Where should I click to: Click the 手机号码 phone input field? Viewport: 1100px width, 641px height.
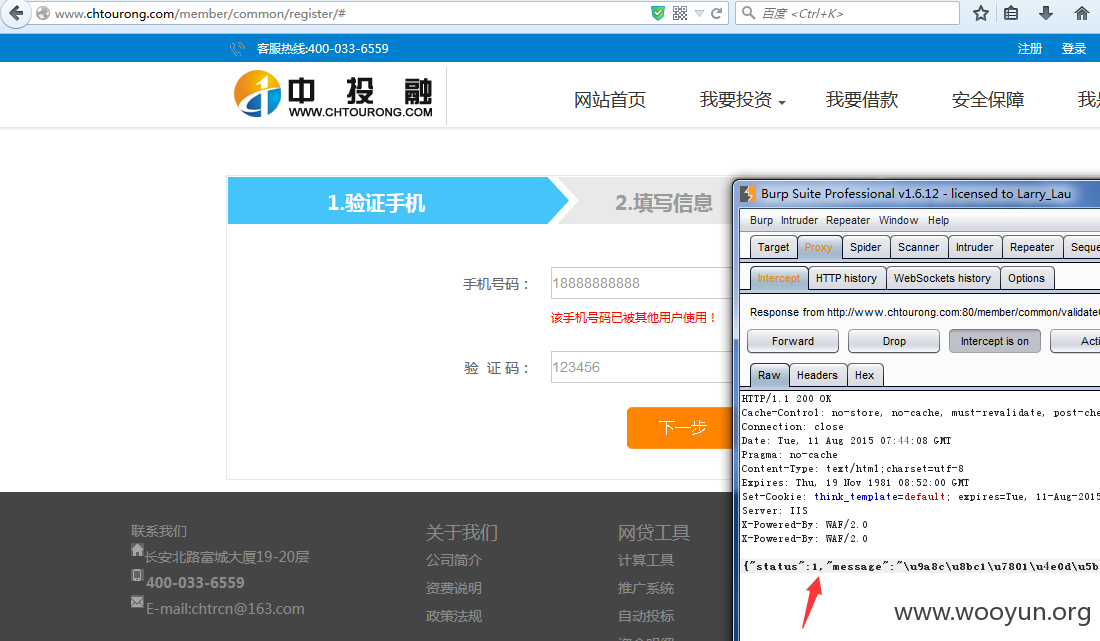(x=641, y=283)
